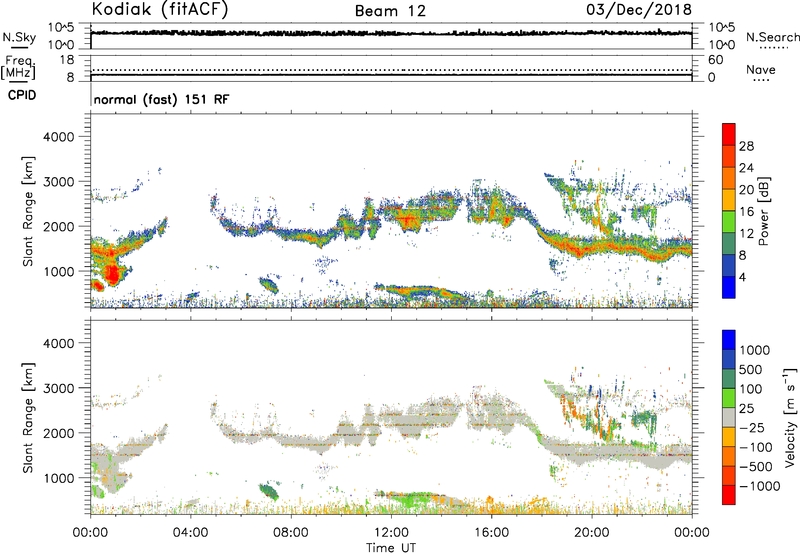The width and height of the screenshot is (800, 554).
Task: Click the '04:00' time axis label
Action: [x=190, y=533]
